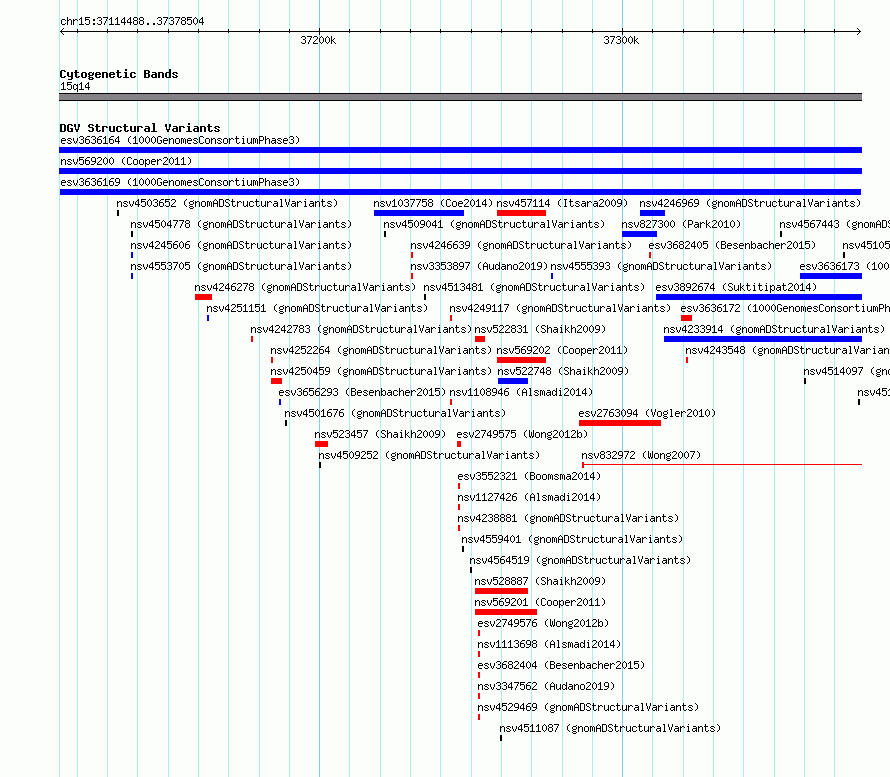Click blue bar under nsv522748
Image resolution: width=890 pixels, height=777 pixels.
tap(513, 381)
